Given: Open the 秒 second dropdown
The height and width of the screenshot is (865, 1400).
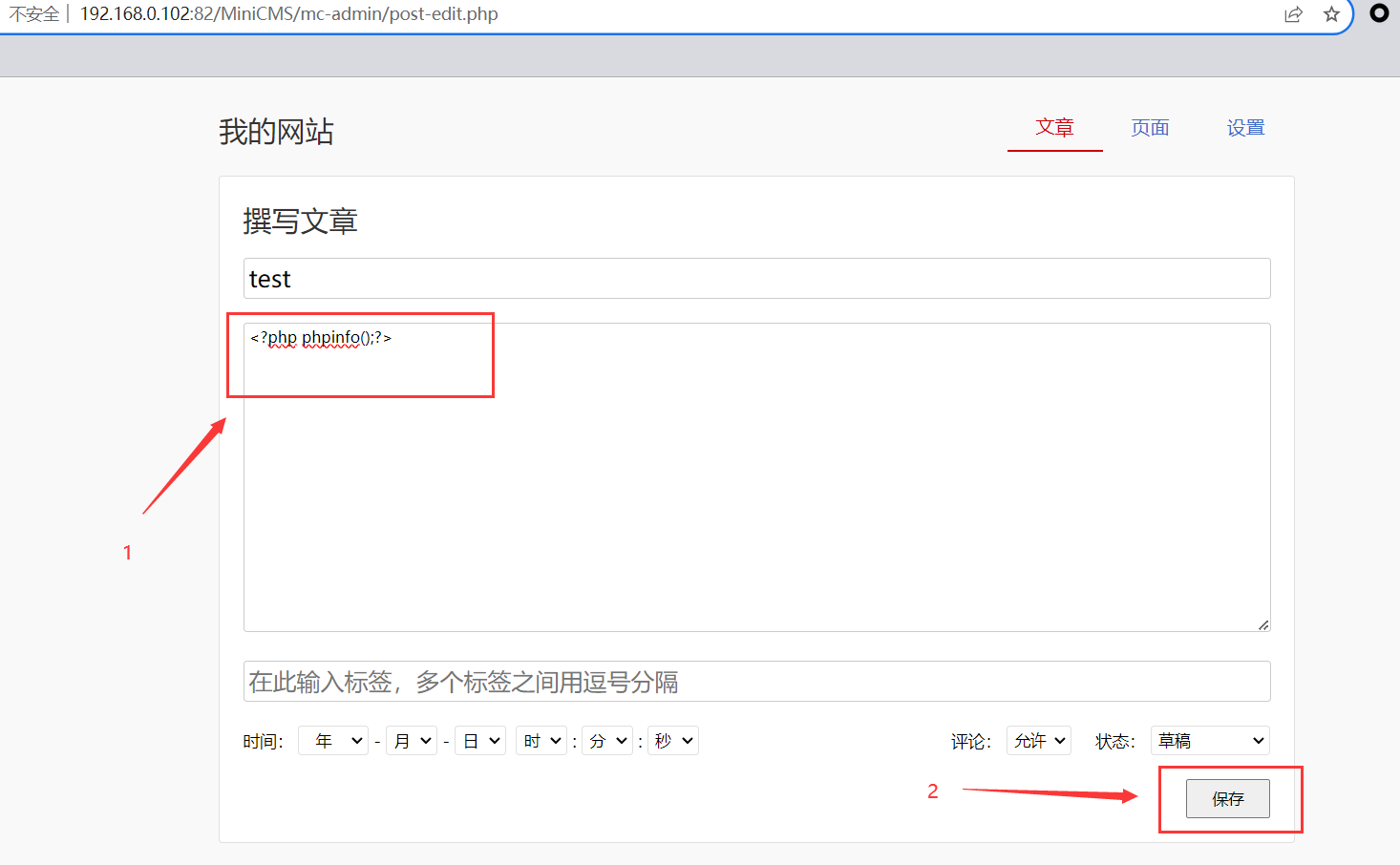Looking at the screenshot, I should point(673,741).
